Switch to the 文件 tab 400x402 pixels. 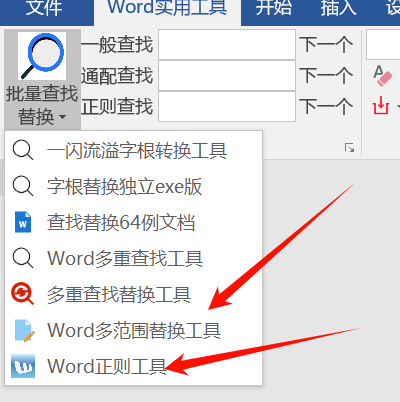[44, 7]
